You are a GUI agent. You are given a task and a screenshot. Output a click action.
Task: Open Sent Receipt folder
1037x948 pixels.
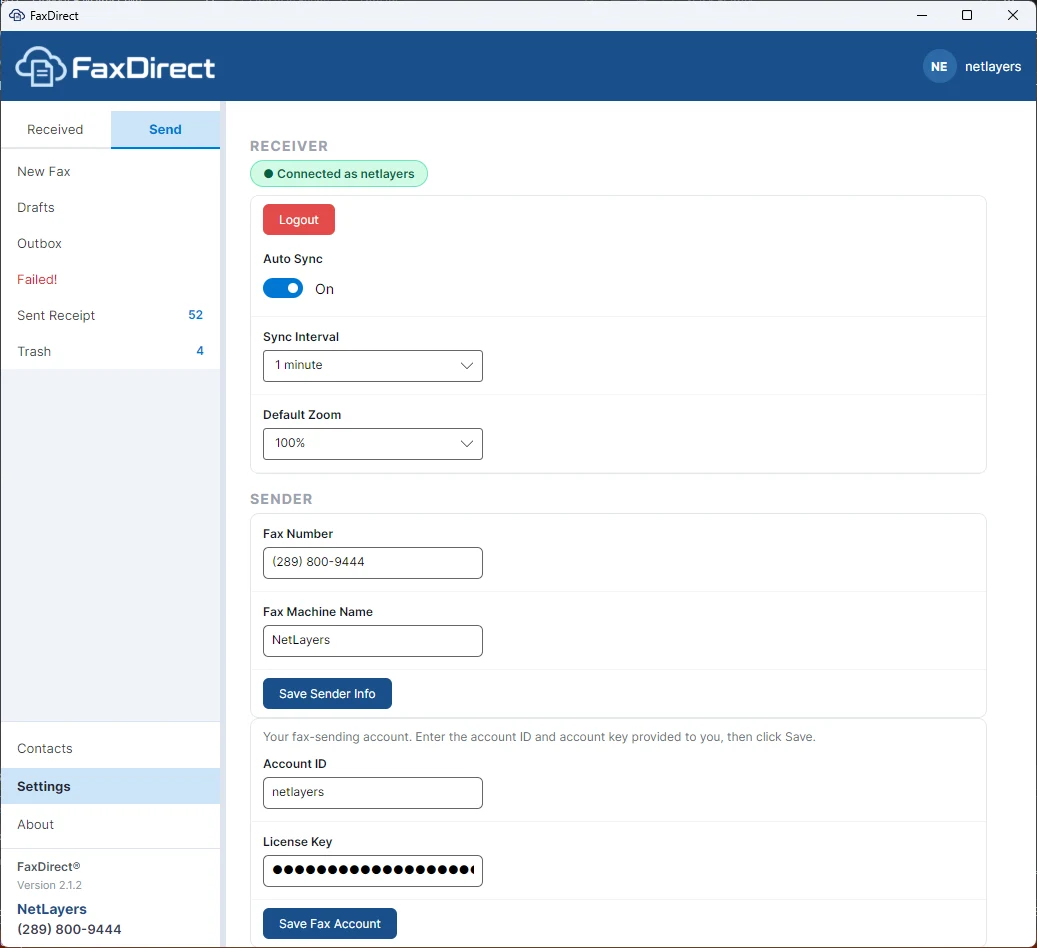[110, 316]
